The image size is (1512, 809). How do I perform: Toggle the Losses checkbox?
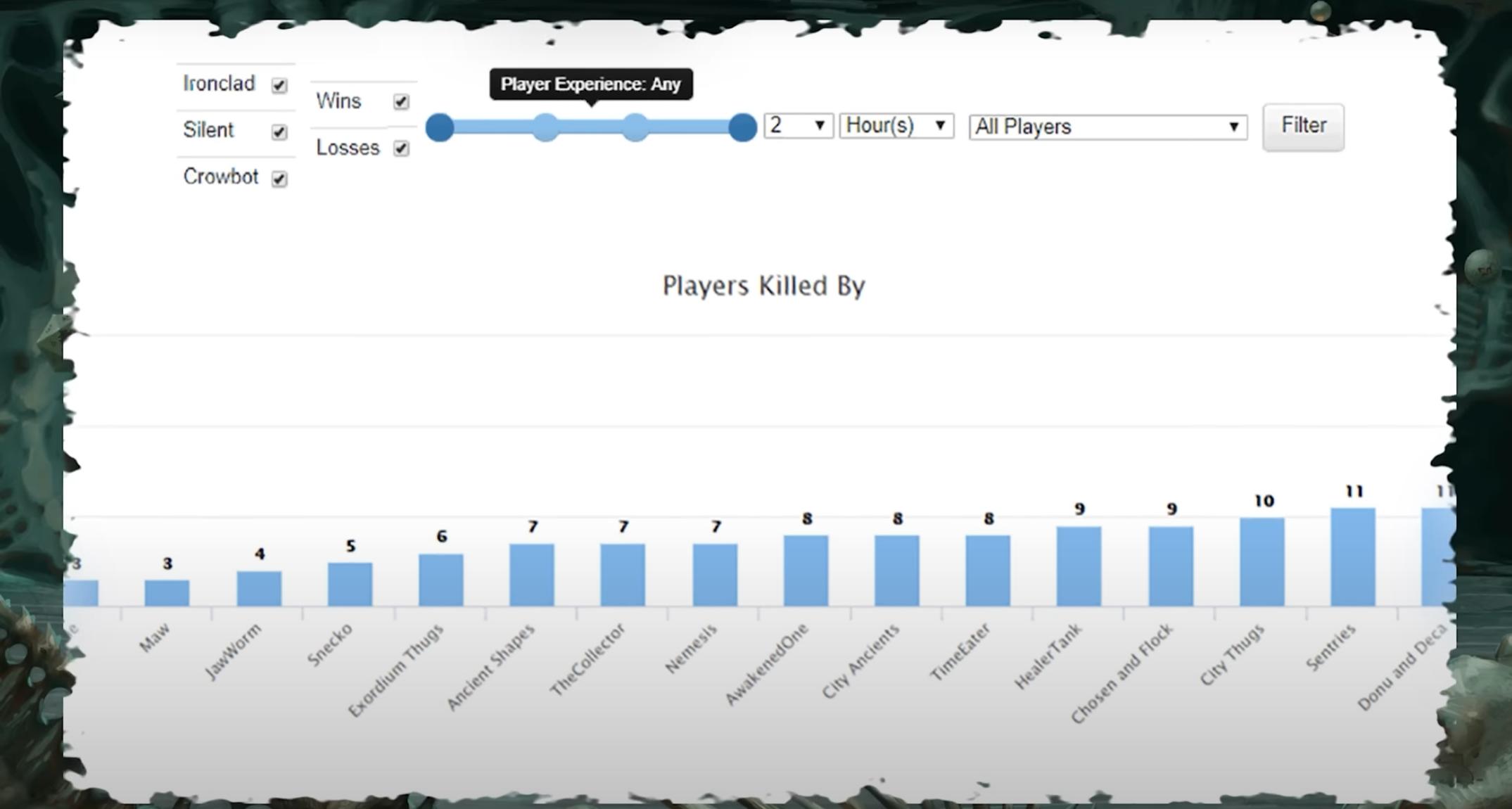coord(401,148)
